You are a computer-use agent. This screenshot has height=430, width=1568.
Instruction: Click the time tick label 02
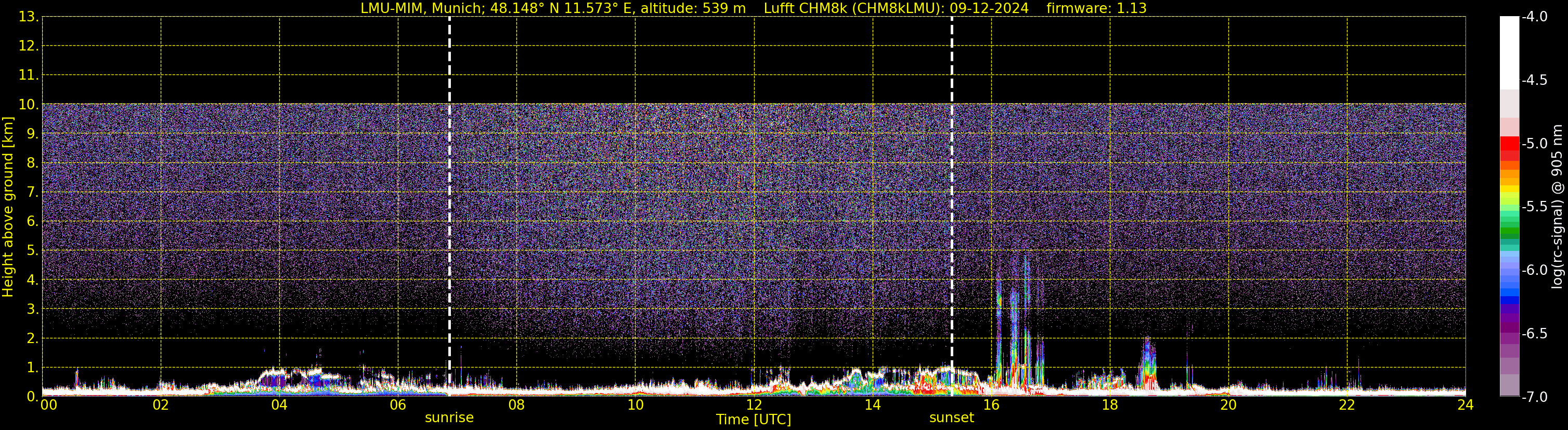tap(161, 405)
